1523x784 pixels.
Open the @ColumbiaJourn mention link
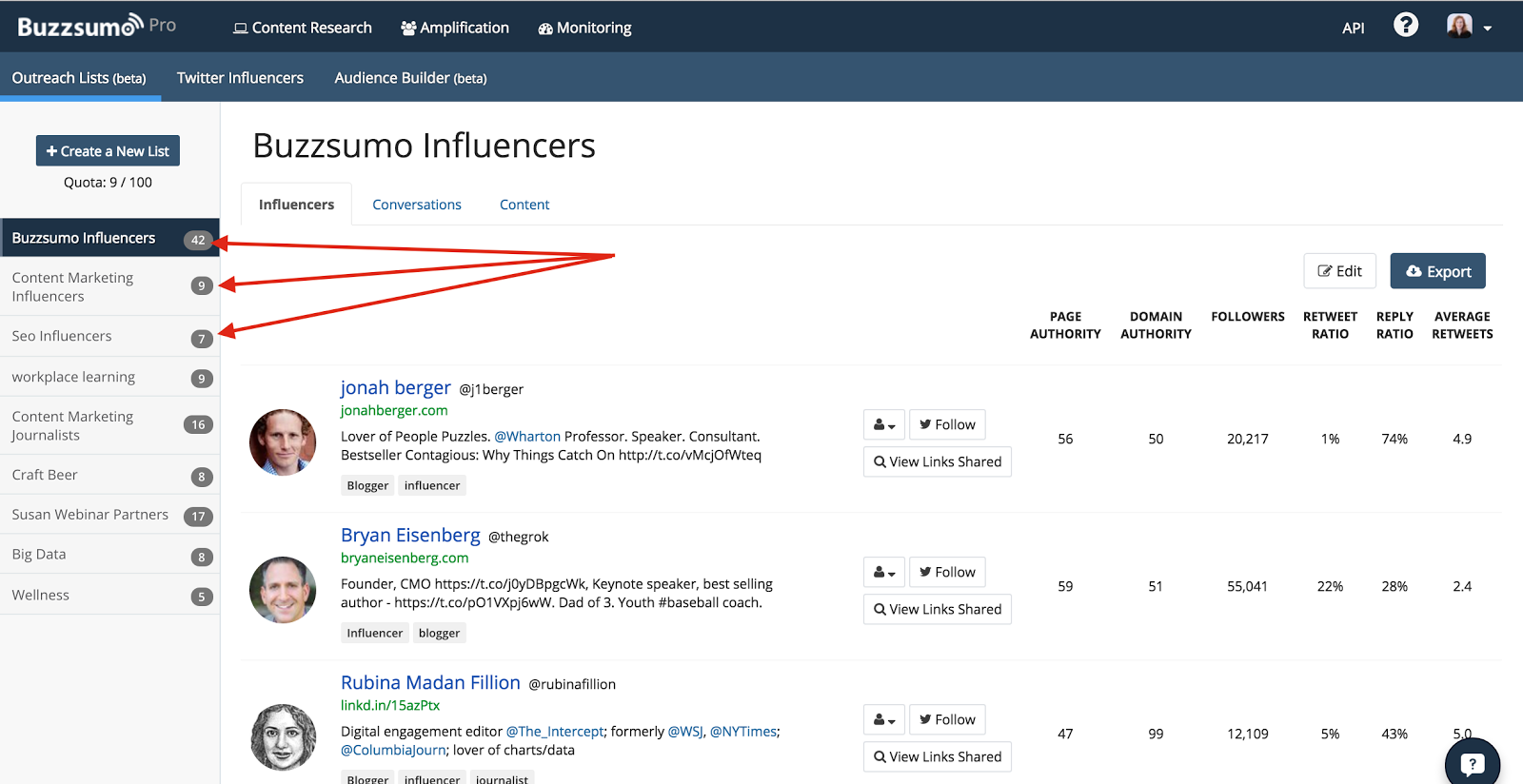pyautogui.click(x=394, y=750)
